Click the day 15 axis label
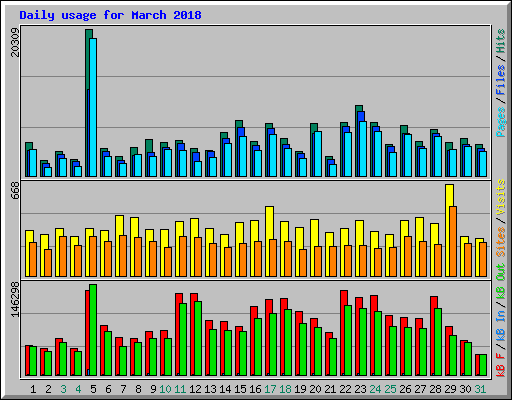This screenshot has width=512, height=400. [240, 389]
